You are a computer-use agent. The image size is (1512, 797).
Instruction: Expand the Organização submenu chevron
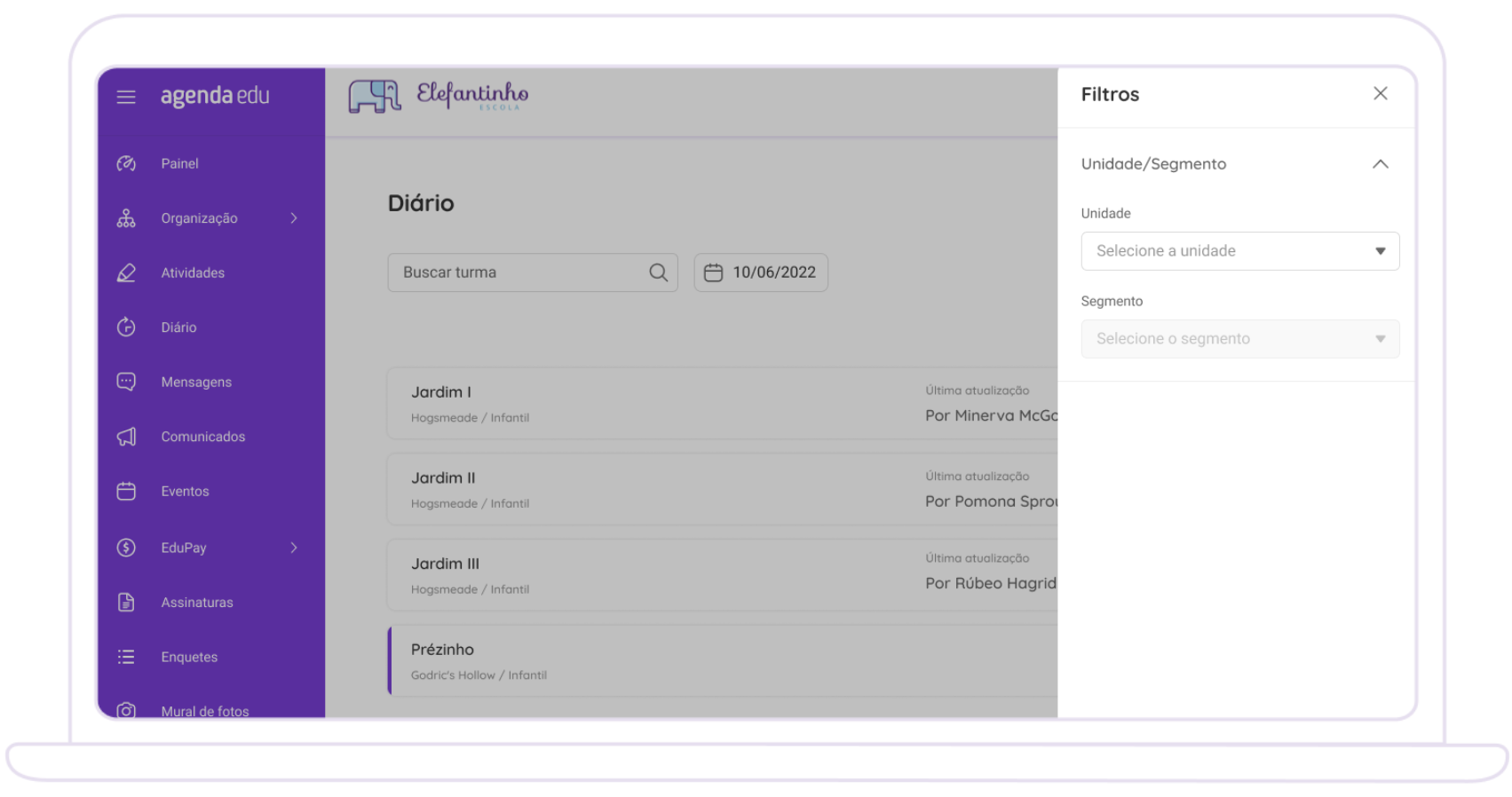point(294,218)
